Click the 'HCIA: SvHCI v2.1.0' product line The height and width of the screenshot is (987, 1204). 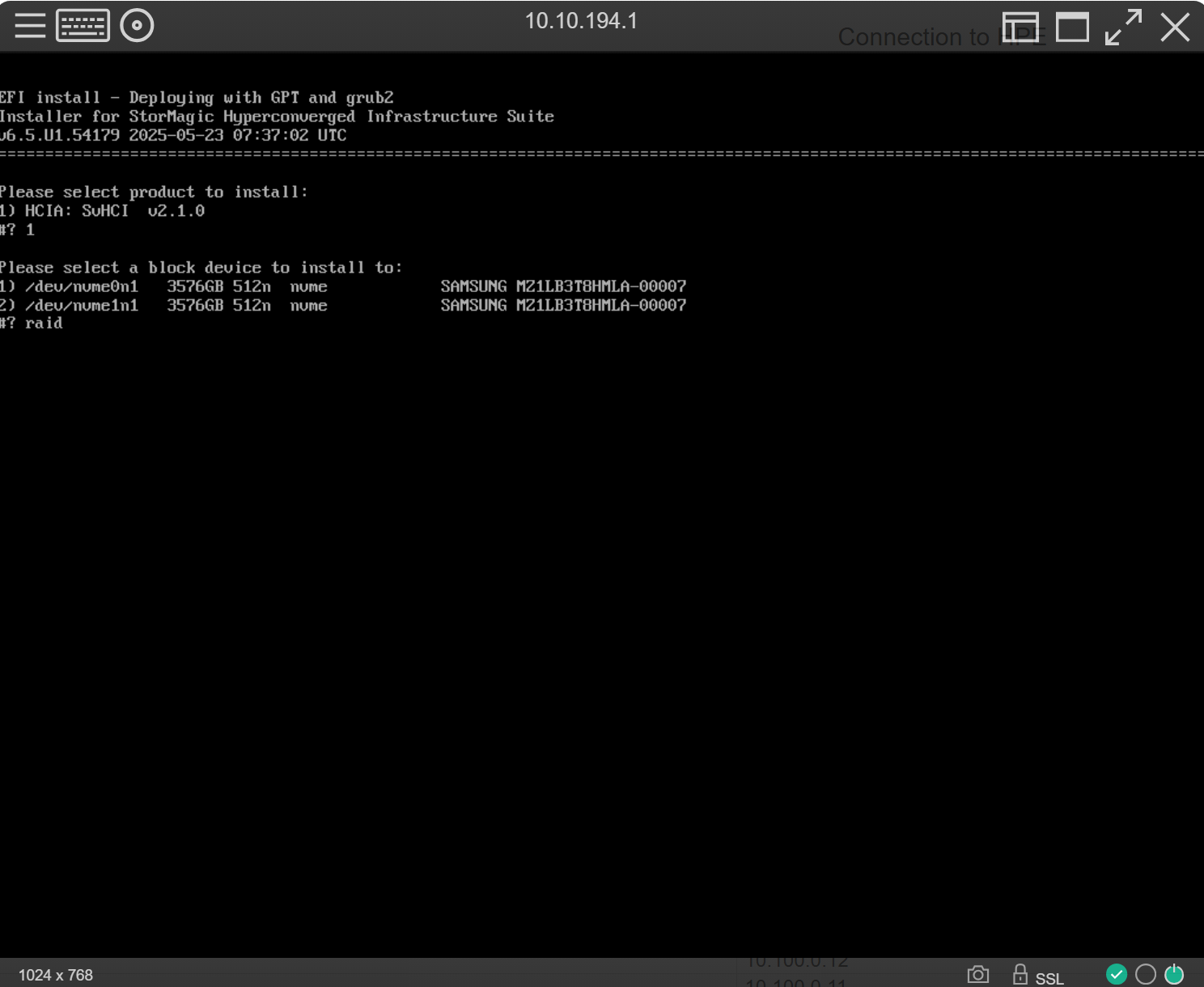pyautogui.click(x=103, y=210)
